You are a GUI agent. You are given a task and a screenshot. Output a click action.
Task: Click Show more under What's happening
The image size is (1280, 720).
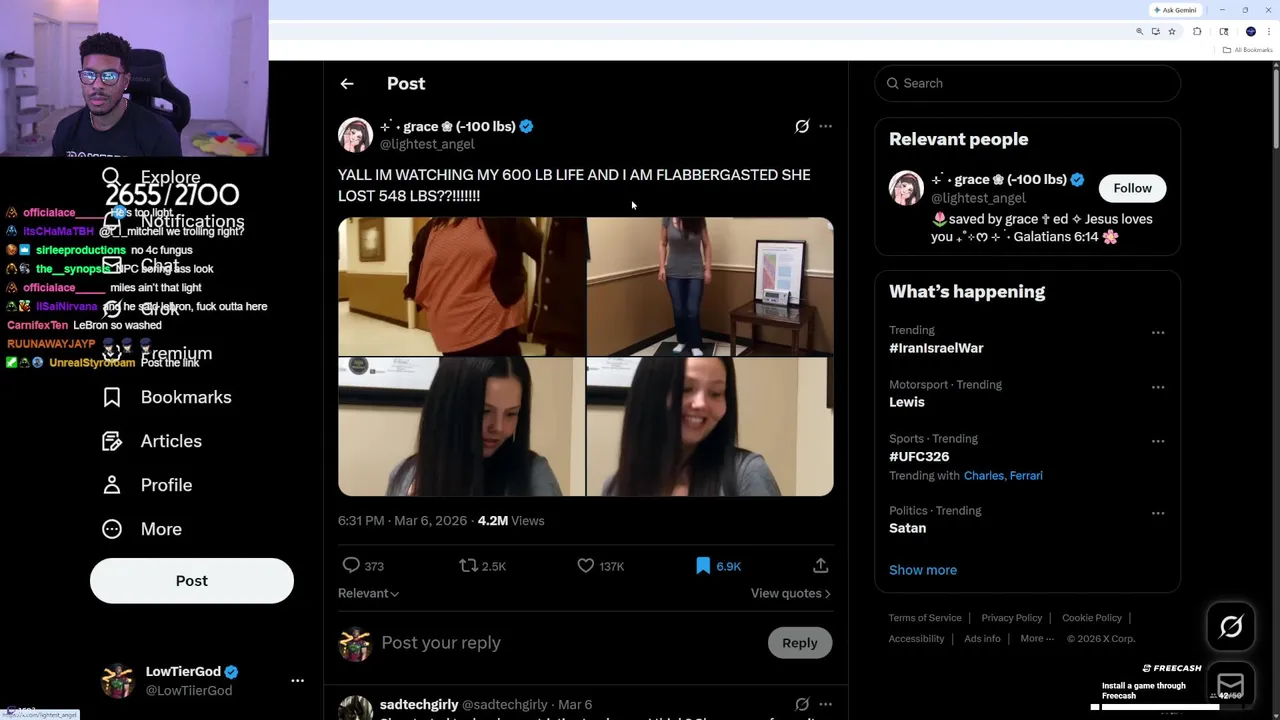[x=923, y=570]
